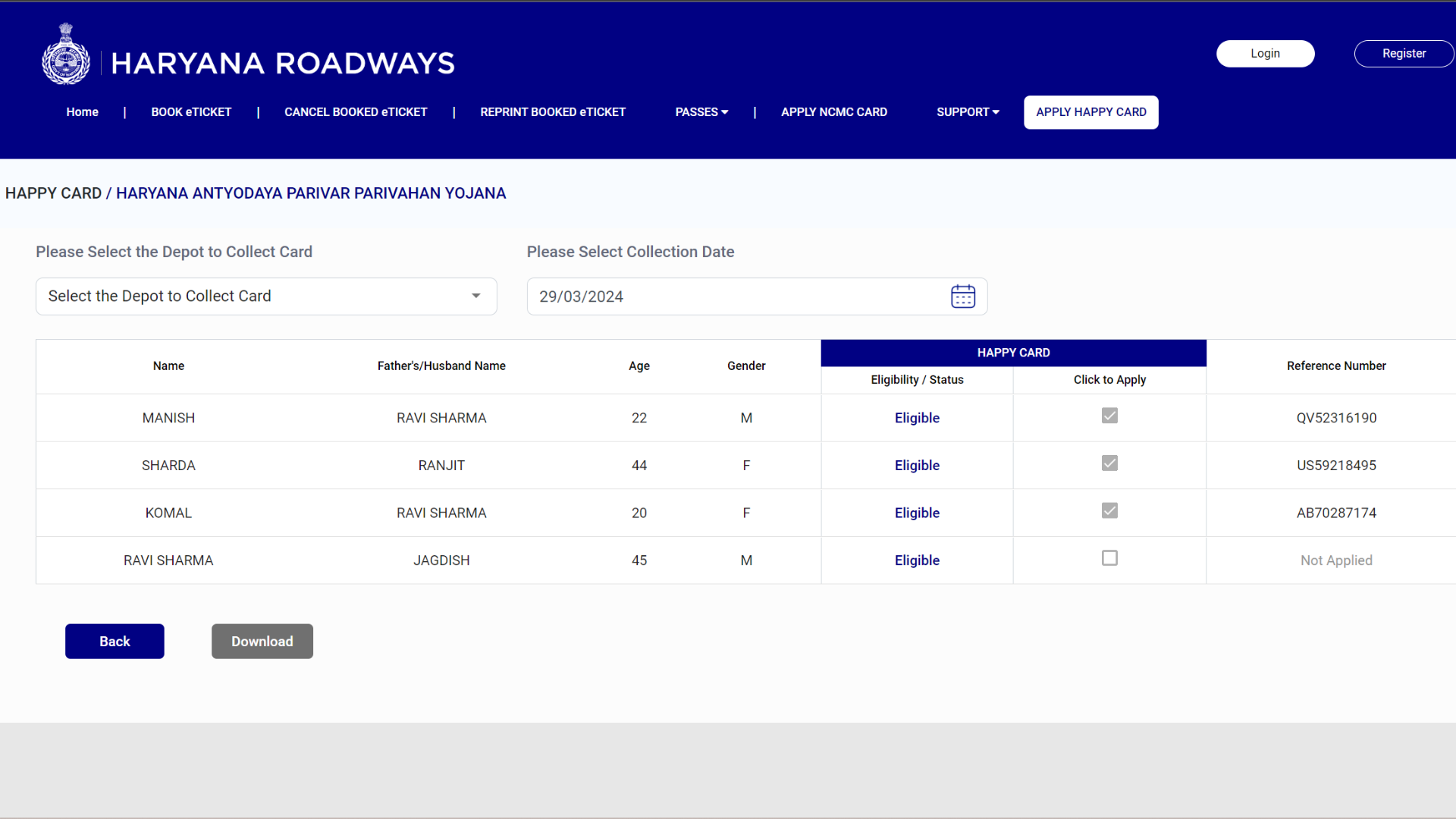1456x819 pixels.
Task: Click Please Select the Depot to Collect Card label
Action: click(x=174, y=252)
